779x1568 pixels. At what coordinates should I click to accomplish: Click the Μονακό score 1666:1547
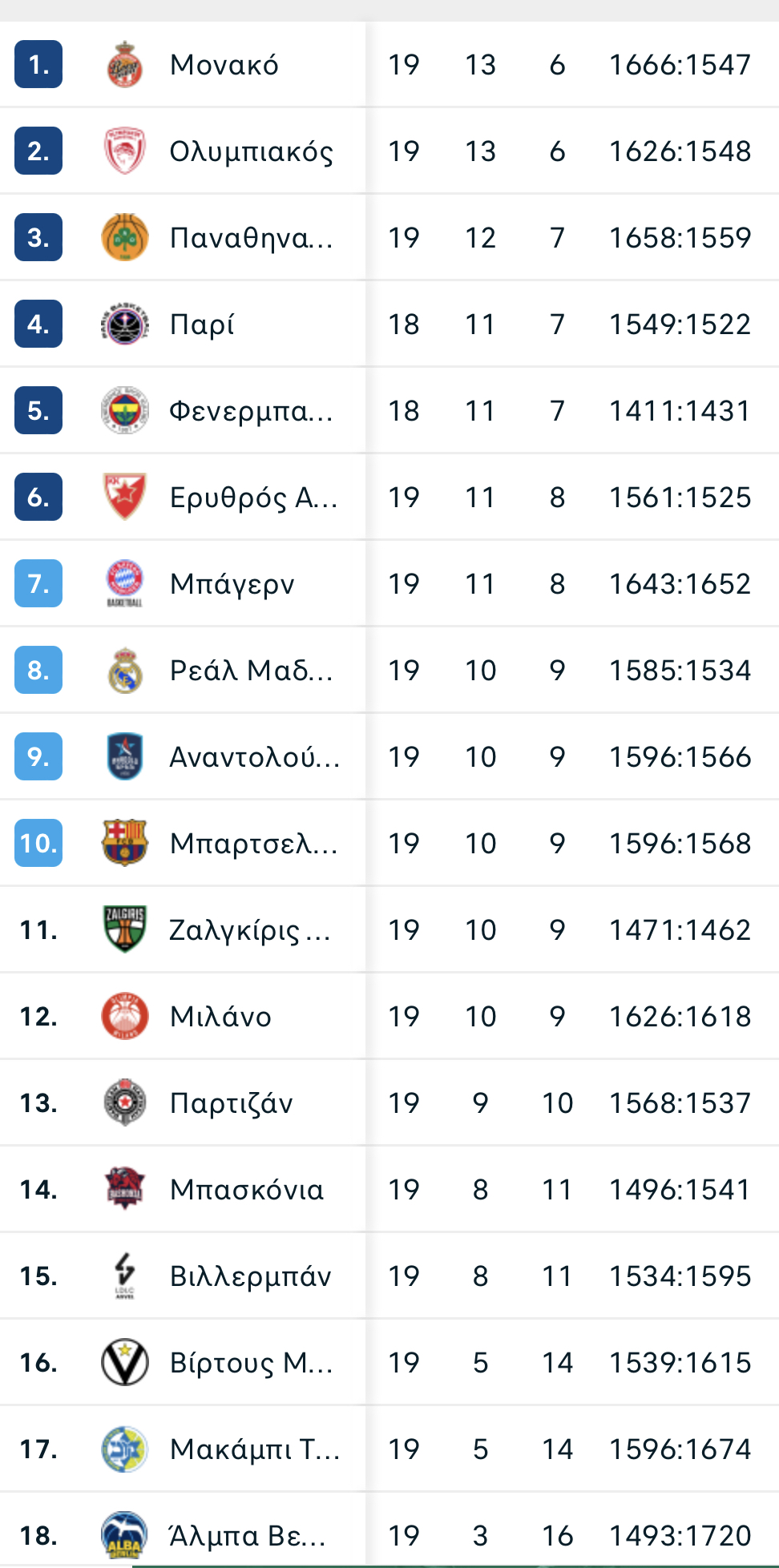tap(680, 64)
